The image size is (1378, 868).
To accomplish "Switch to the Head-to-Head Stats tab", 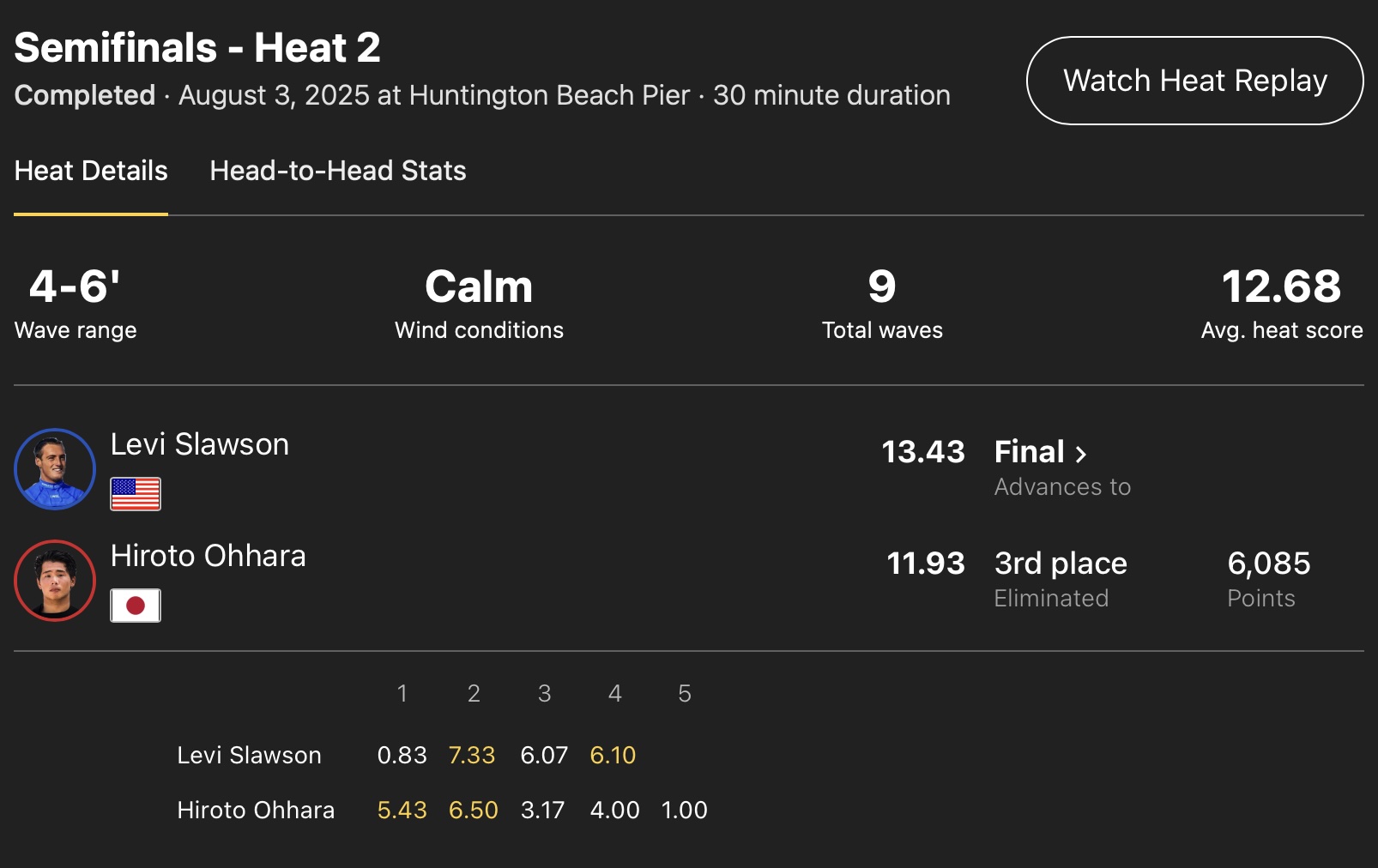I will coord(338,171).
